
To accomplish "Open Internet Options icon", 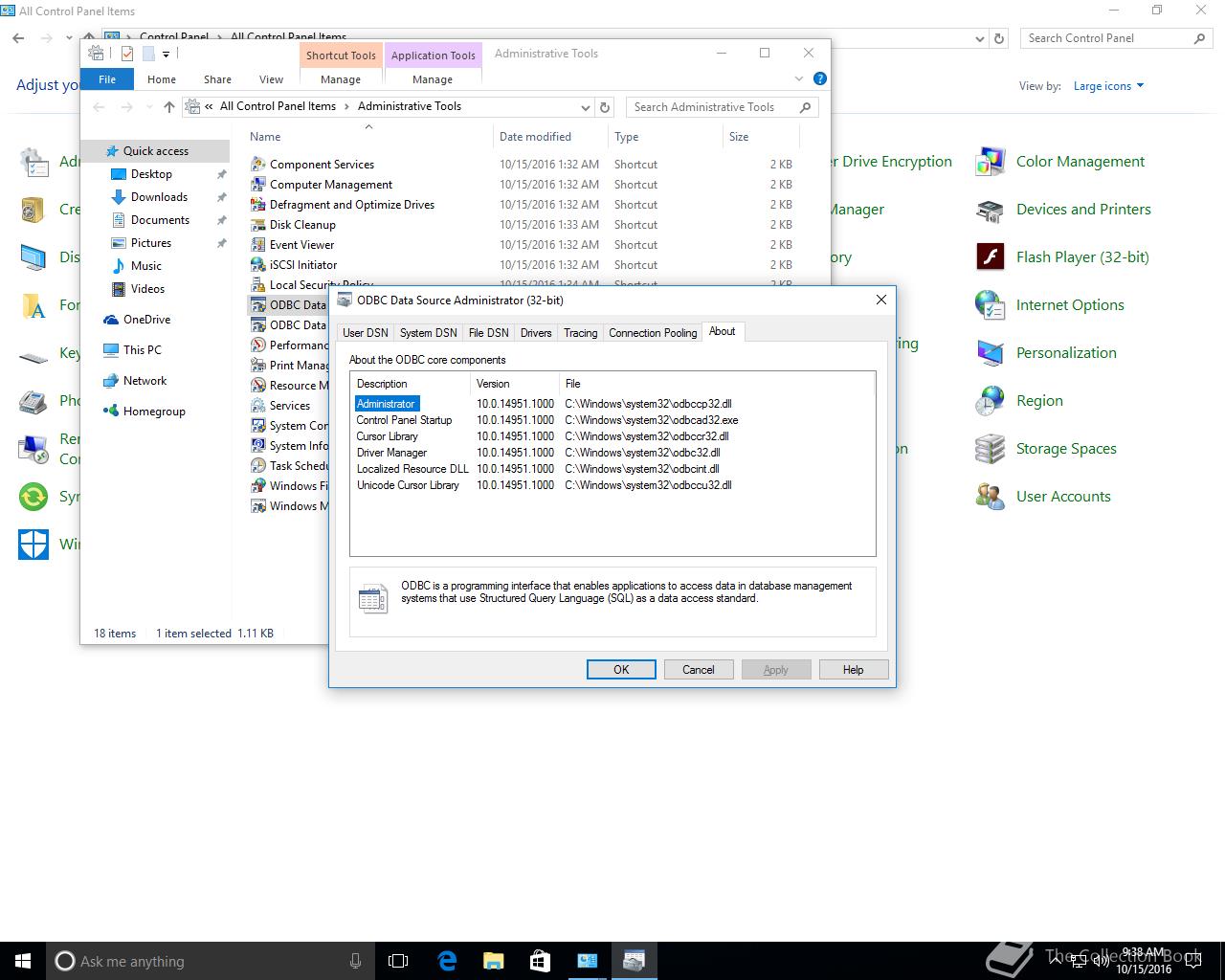I will point(991,305).
